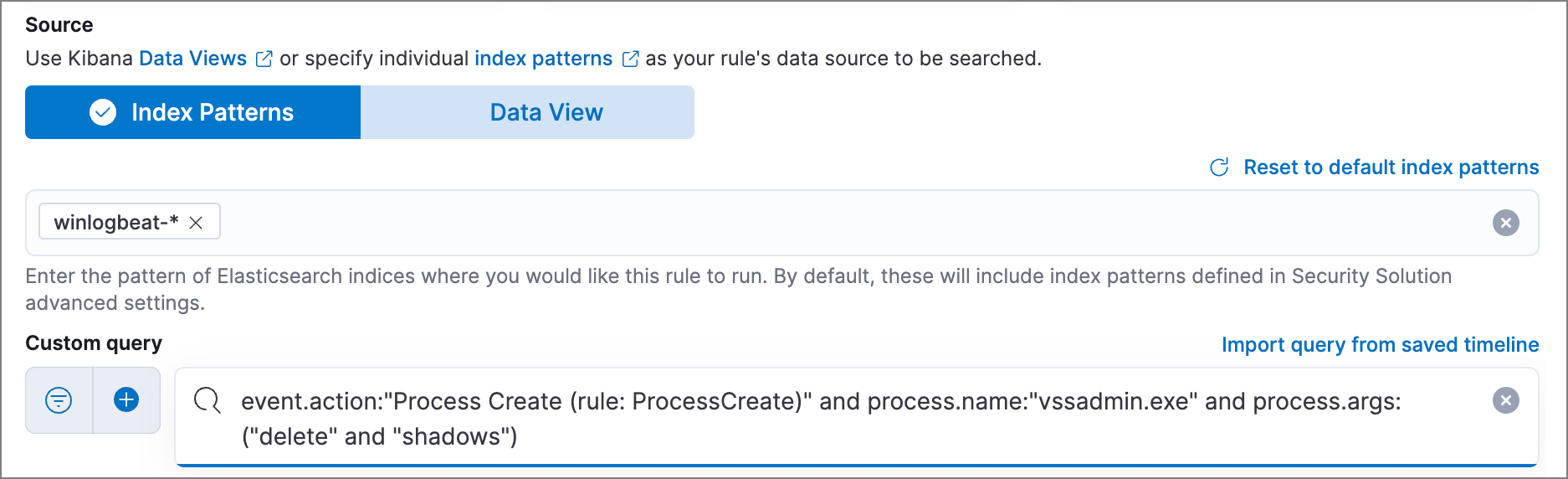Screen dimensions: 1568x479
Task: Click external link icon after index patterns
Action: coord(630,59)
